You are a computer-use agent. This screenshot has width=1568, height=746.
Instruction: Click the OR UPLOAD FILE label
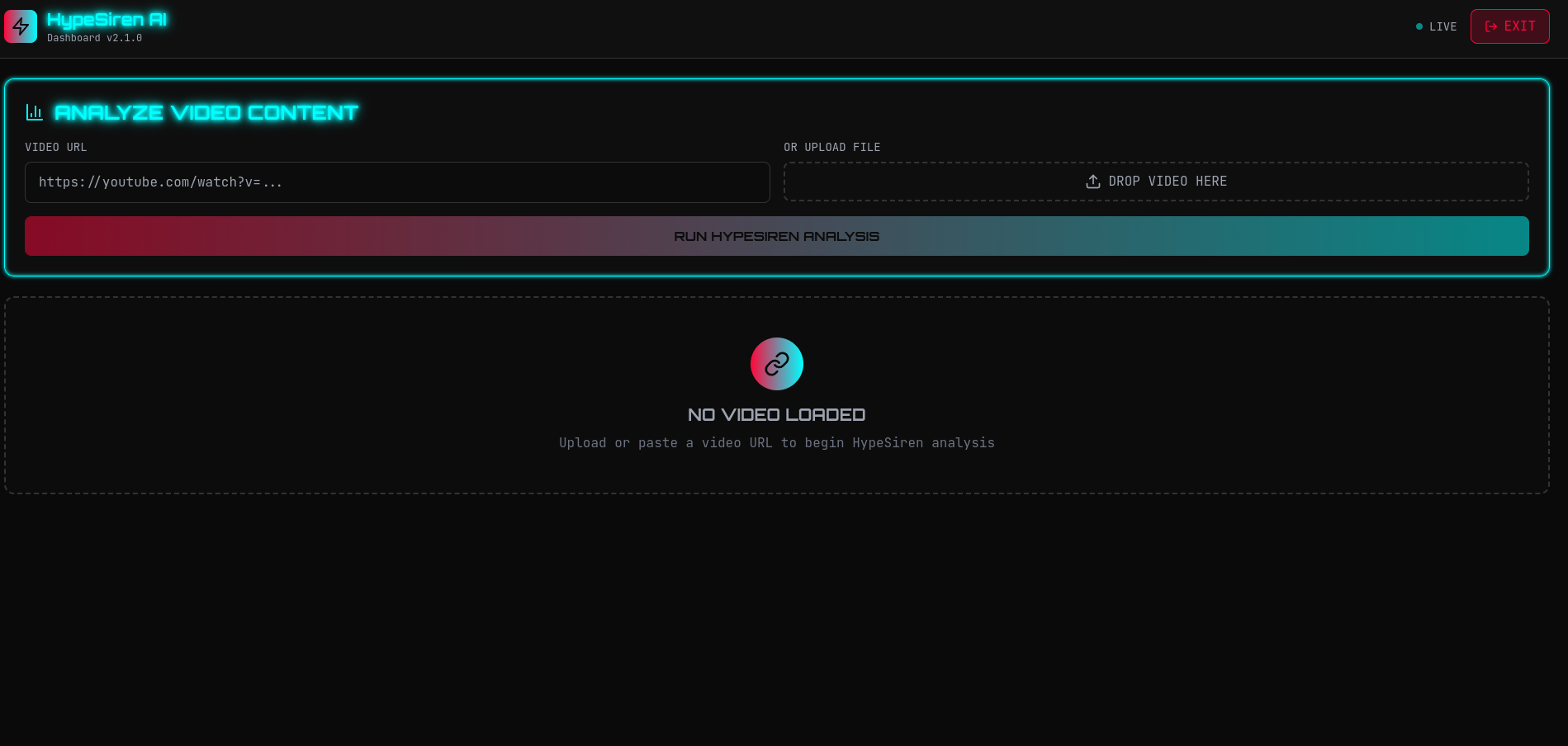click(x=832, y=147)
